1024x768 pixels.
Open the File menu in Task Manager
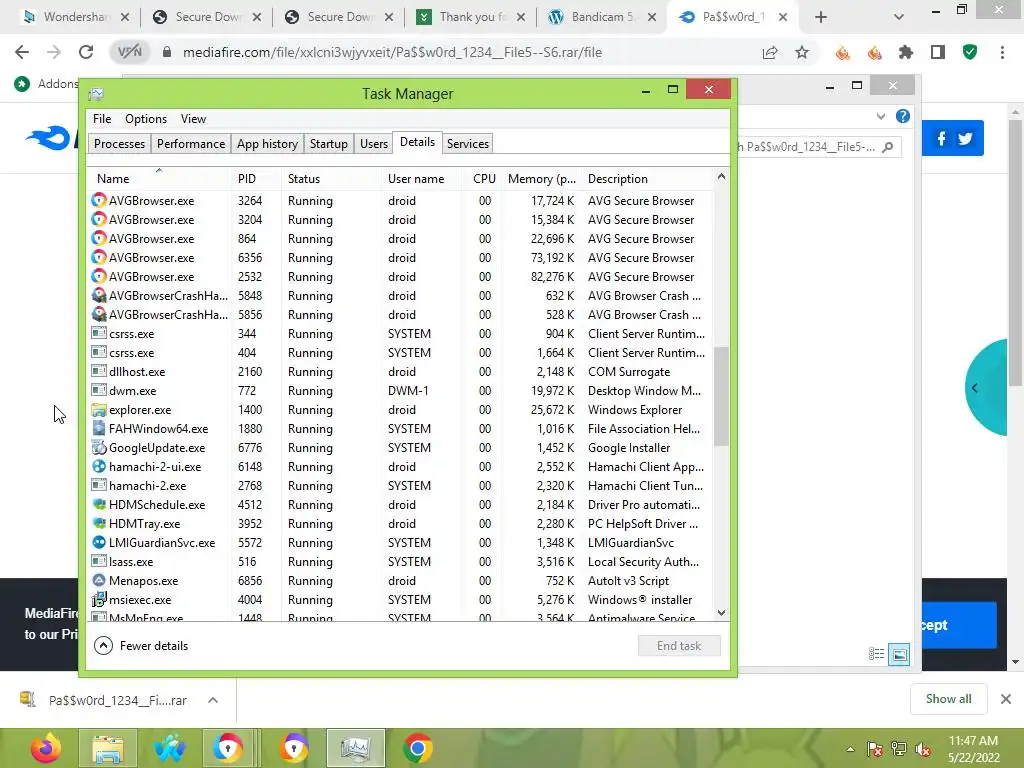102,119
